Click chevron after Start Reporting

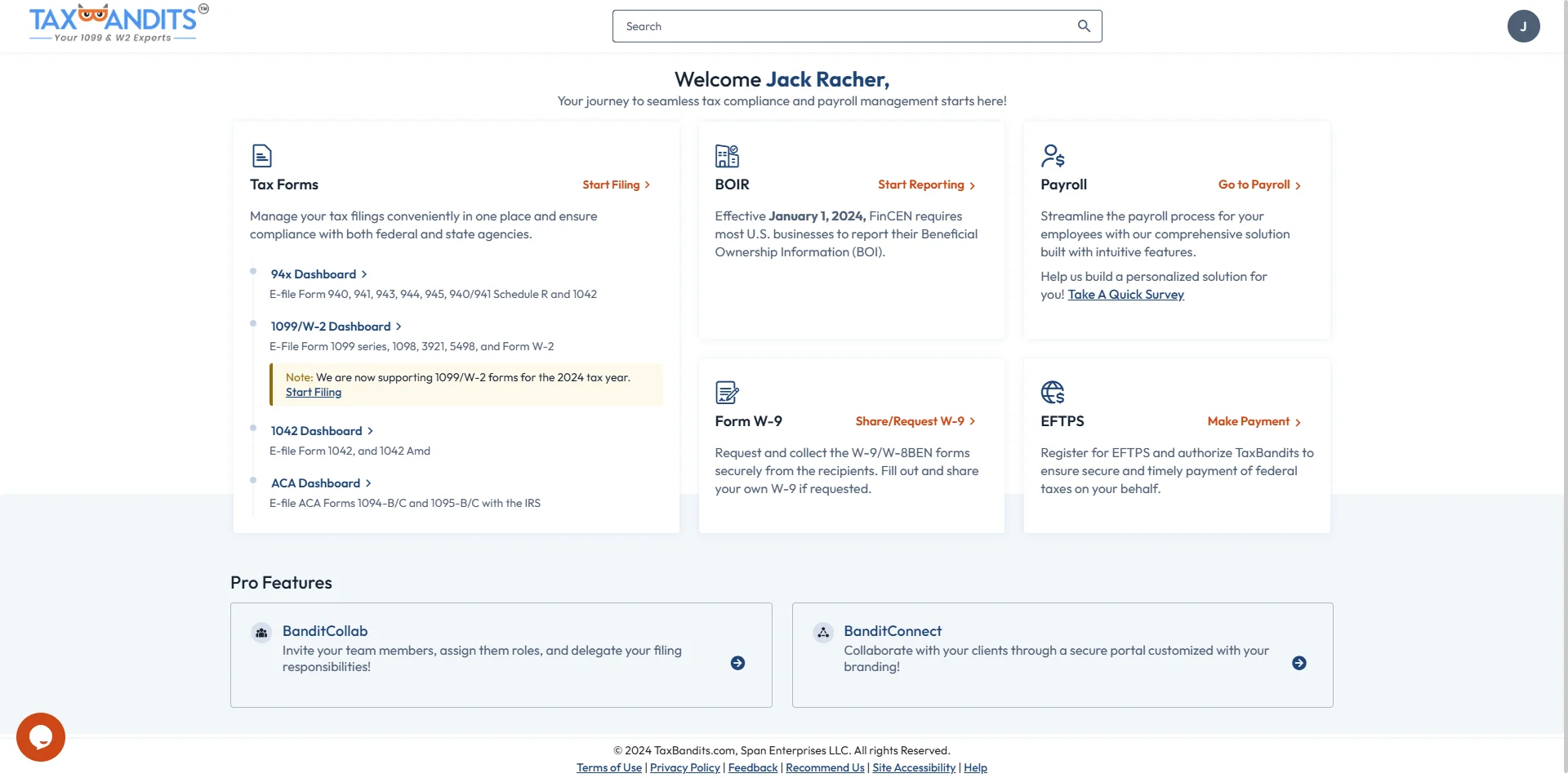[x=972, y=185]
